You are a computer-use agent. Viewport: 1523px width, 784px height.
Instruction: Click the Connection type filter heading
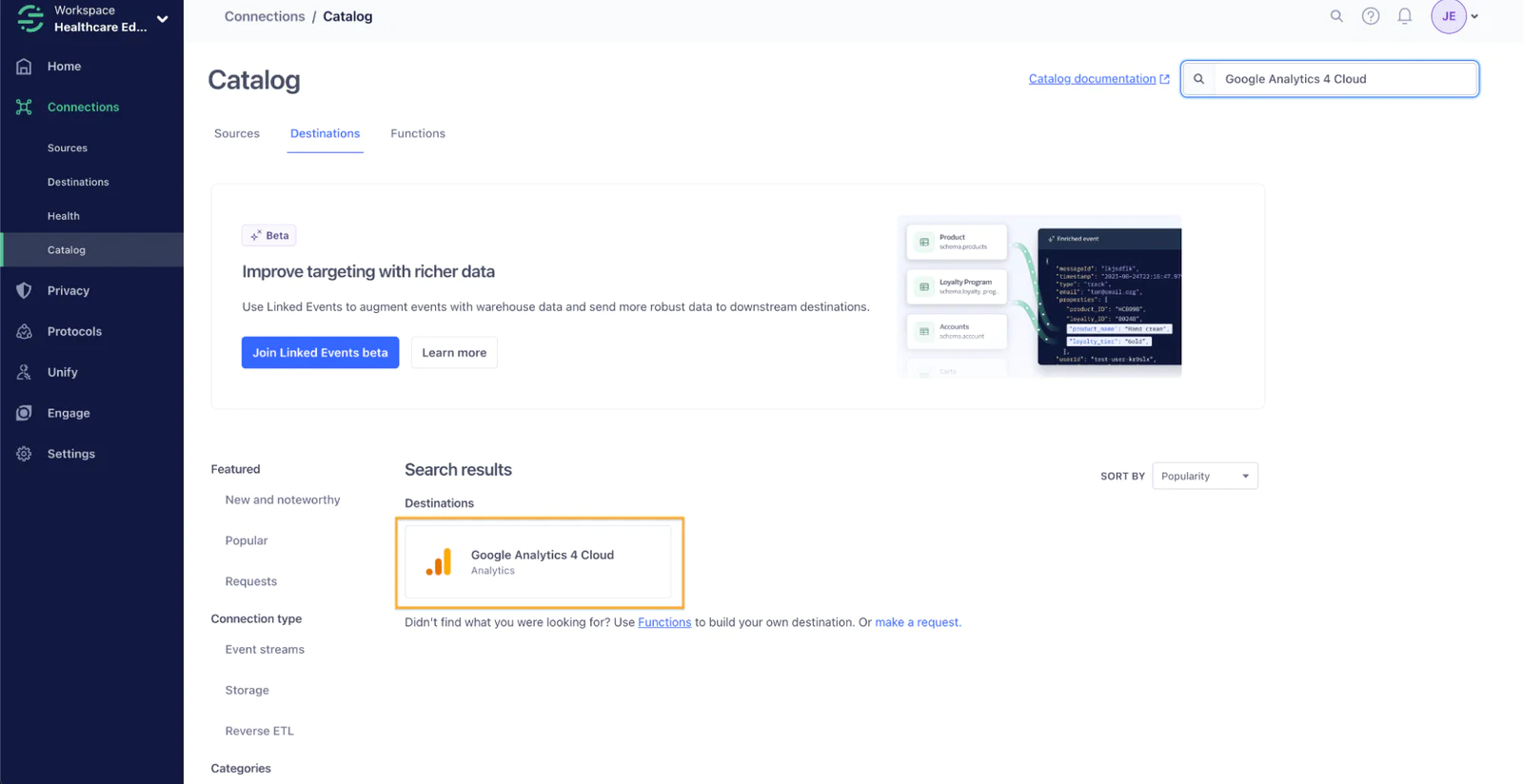256,618
